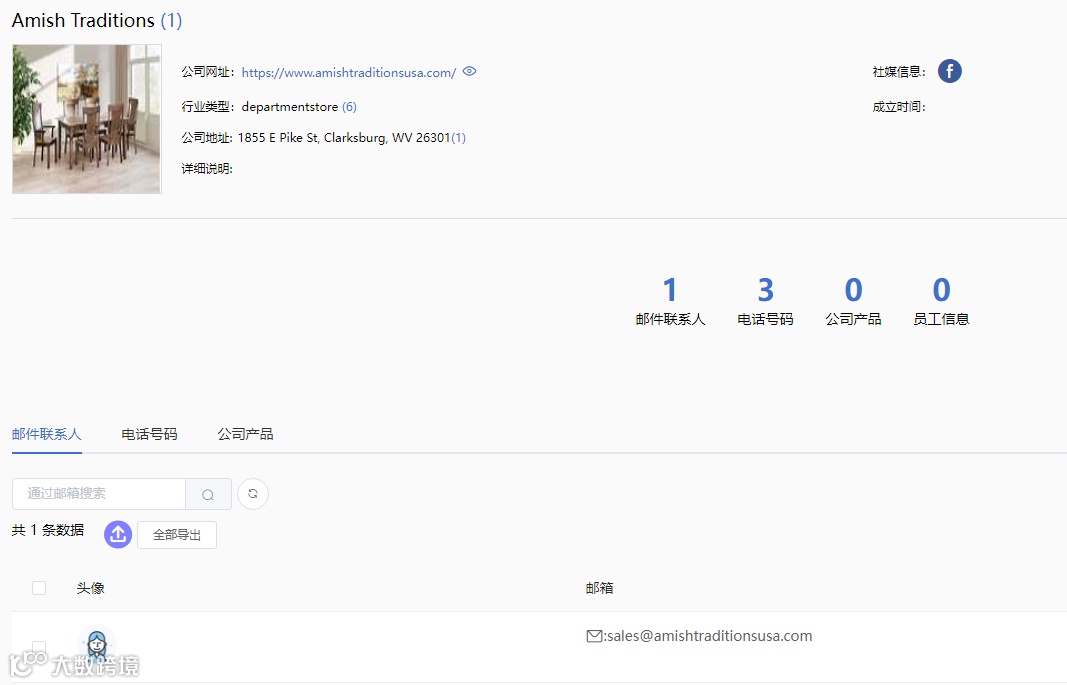The height and width of the screenshot is (685, 1067).
Task: Click the circular refresh icon
Action: pos(252,494)
